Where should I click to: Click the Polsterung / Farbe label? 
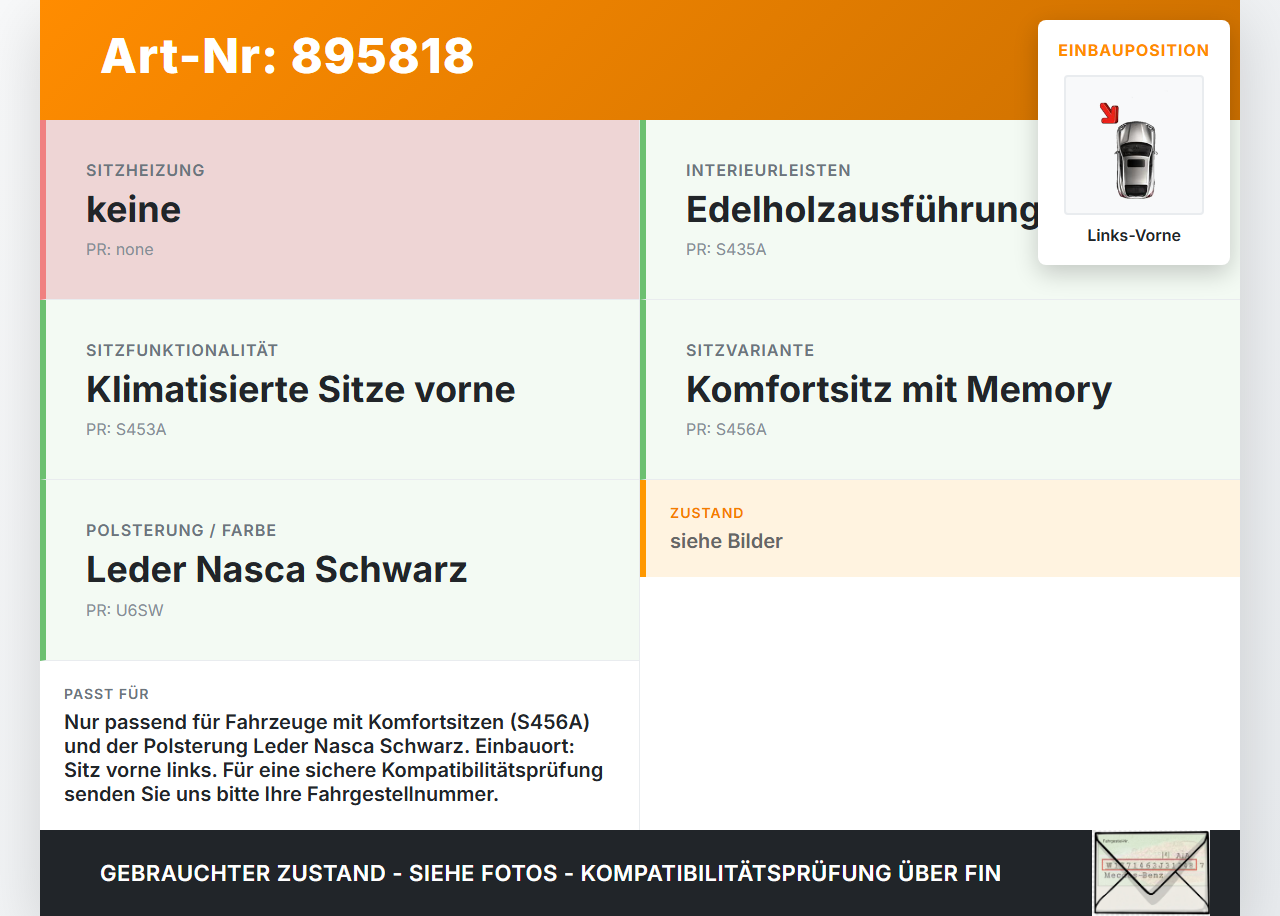[x=181, y=530]
